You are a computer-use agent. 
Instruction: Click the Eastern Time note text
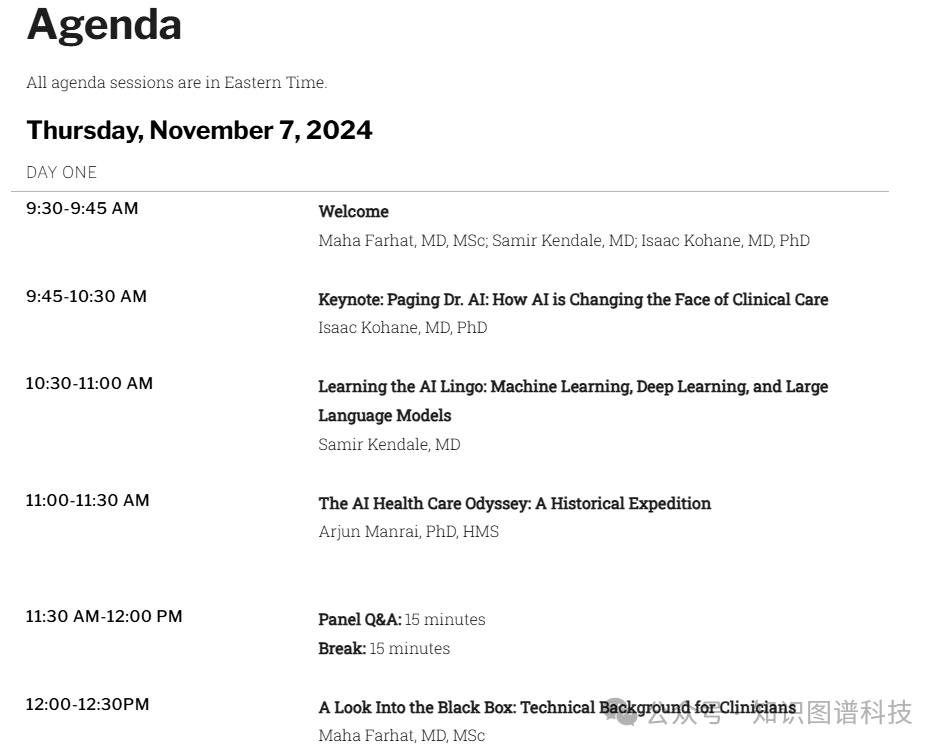177,82
